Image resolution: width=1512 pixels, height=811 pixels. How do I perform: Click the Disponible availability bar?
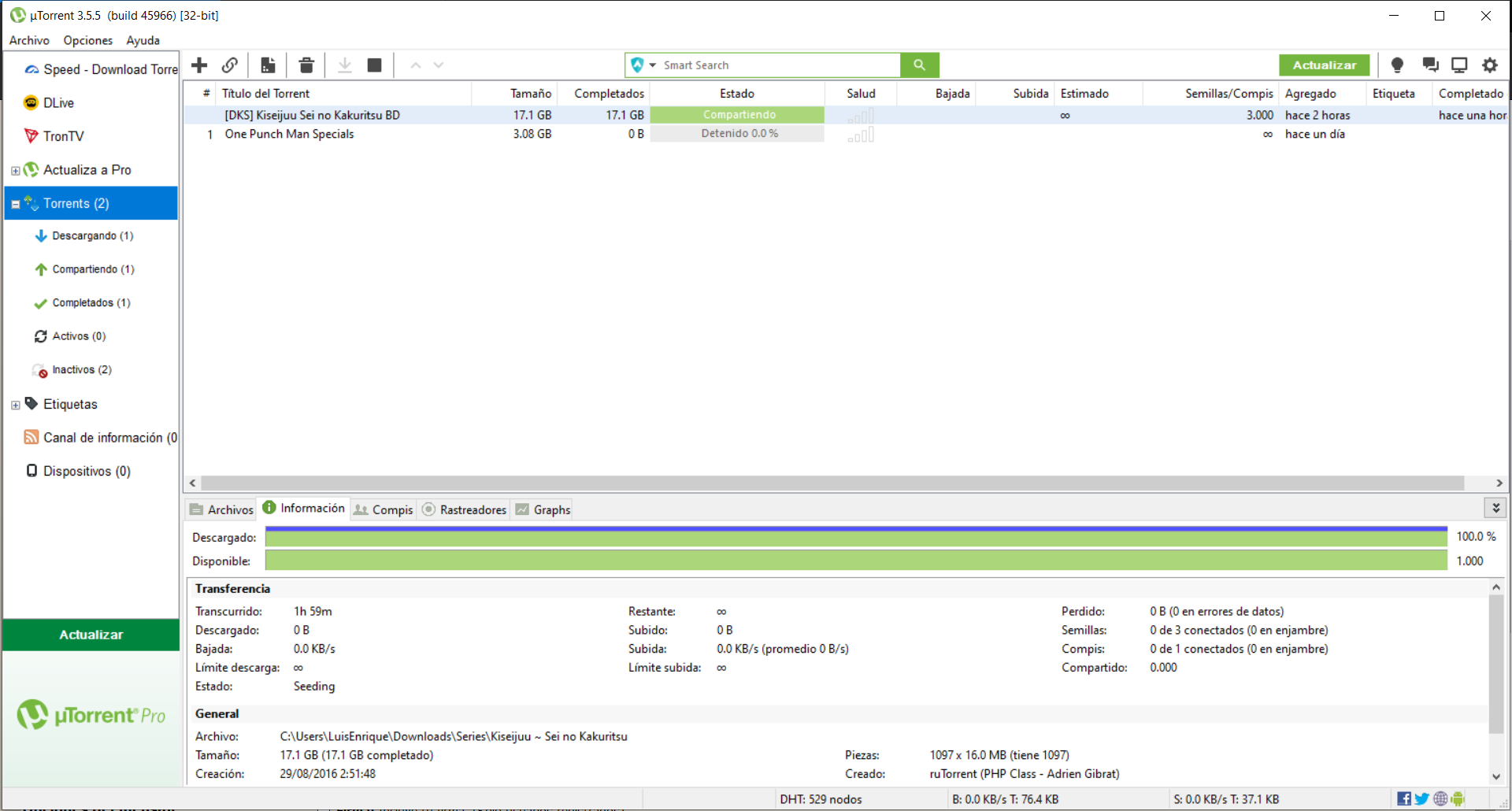tap(856, 561)
